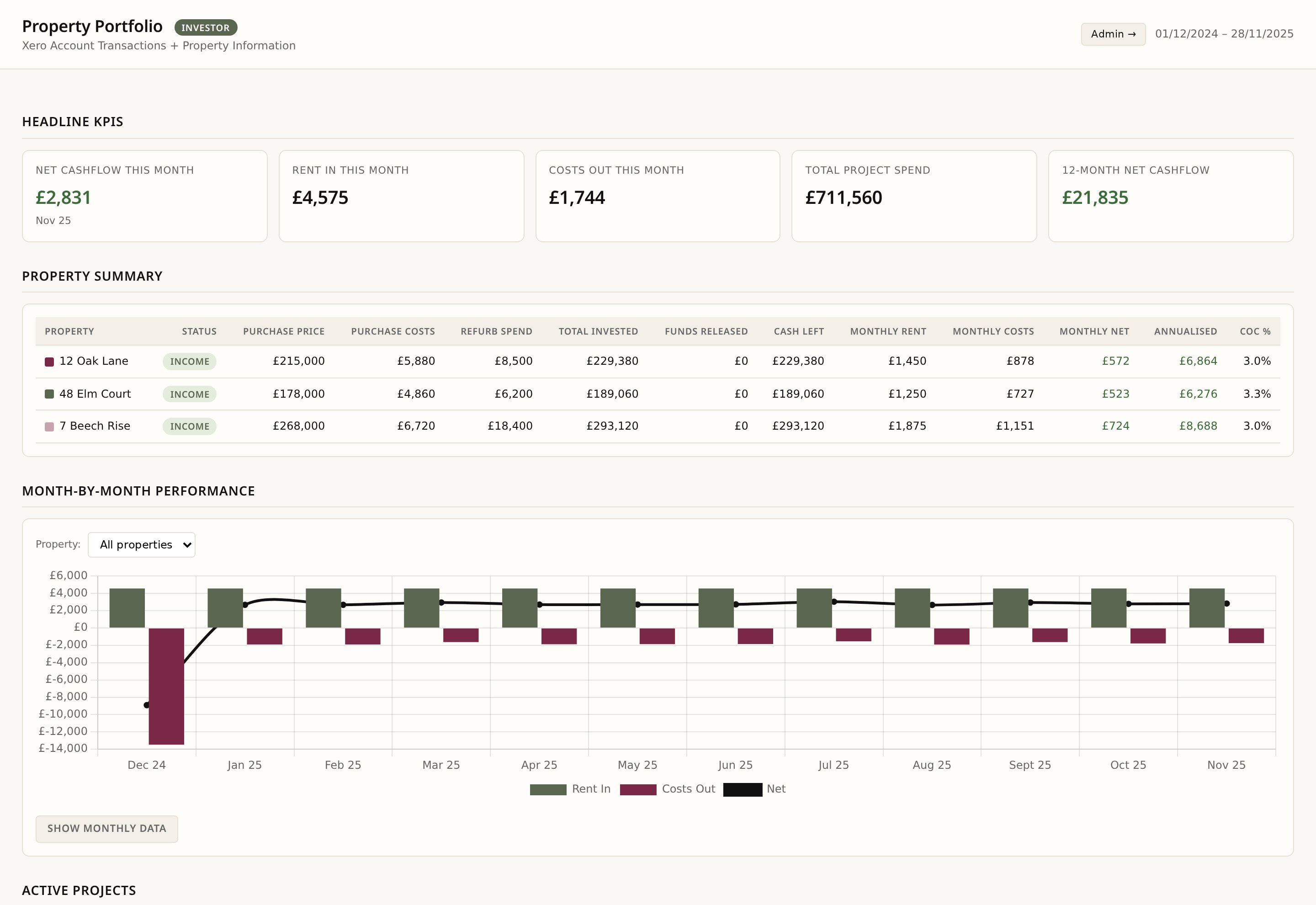
Task: Click the £1,875 monthly rent cell
Action: tap(907, 426)
